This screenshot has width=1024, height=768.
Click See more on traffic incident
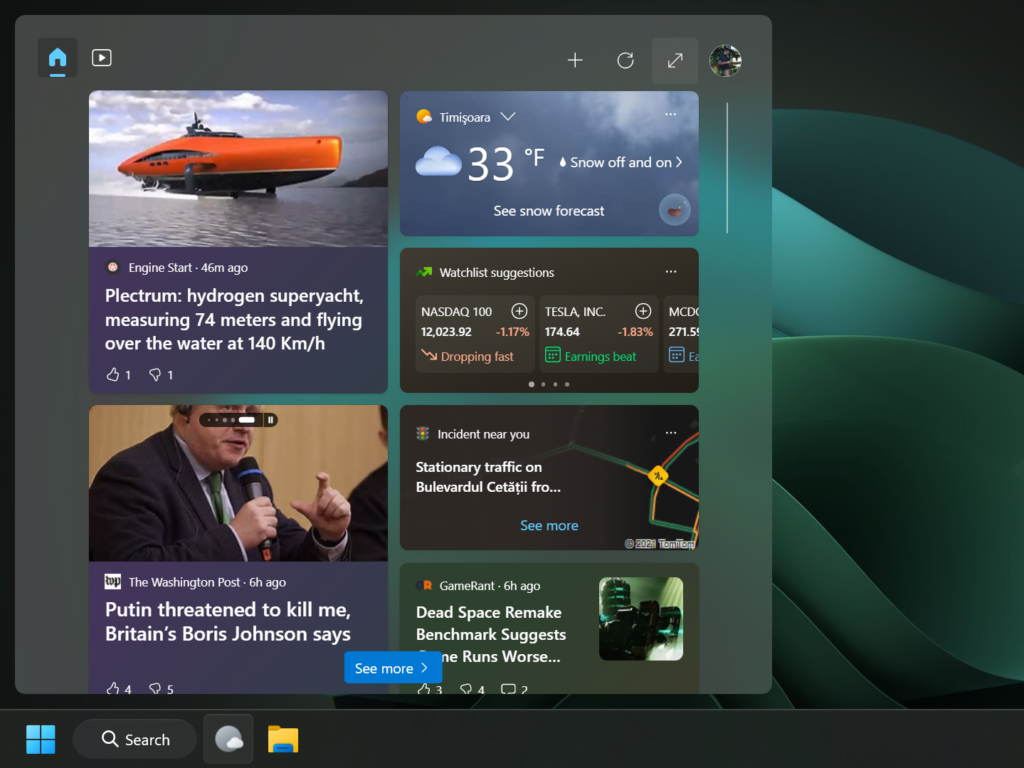click(549, 526)
